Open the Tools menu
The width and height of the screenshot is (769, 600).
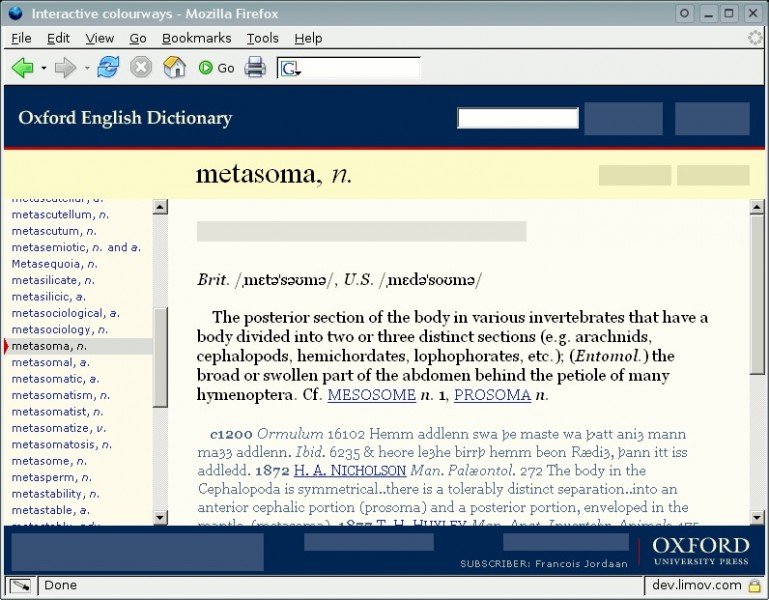(262, 38)
